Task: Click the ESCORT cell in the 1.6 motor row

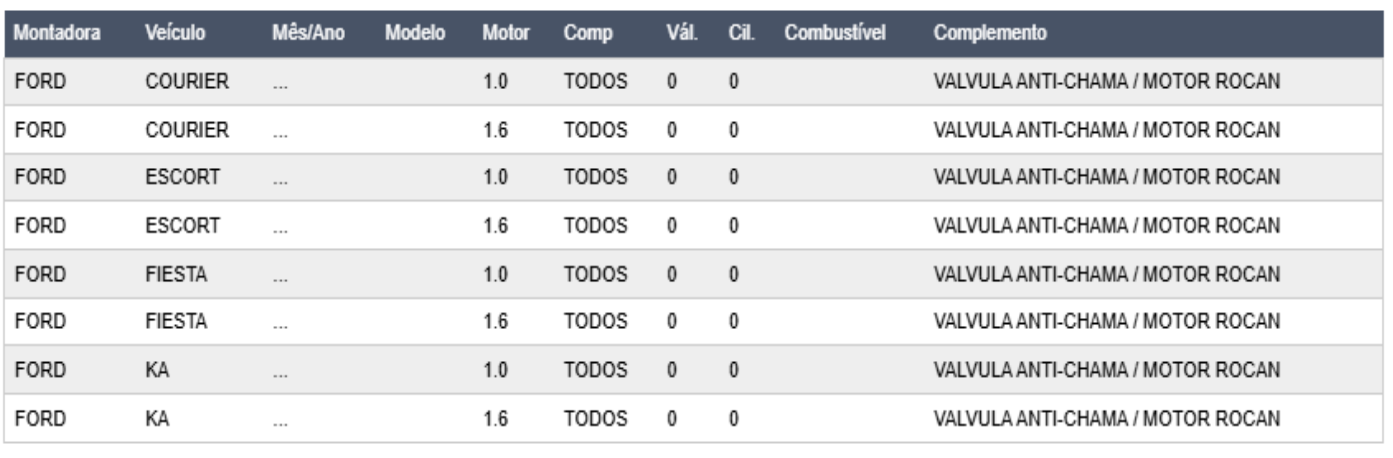Action: pyautogui.click(x=183, y=226)
